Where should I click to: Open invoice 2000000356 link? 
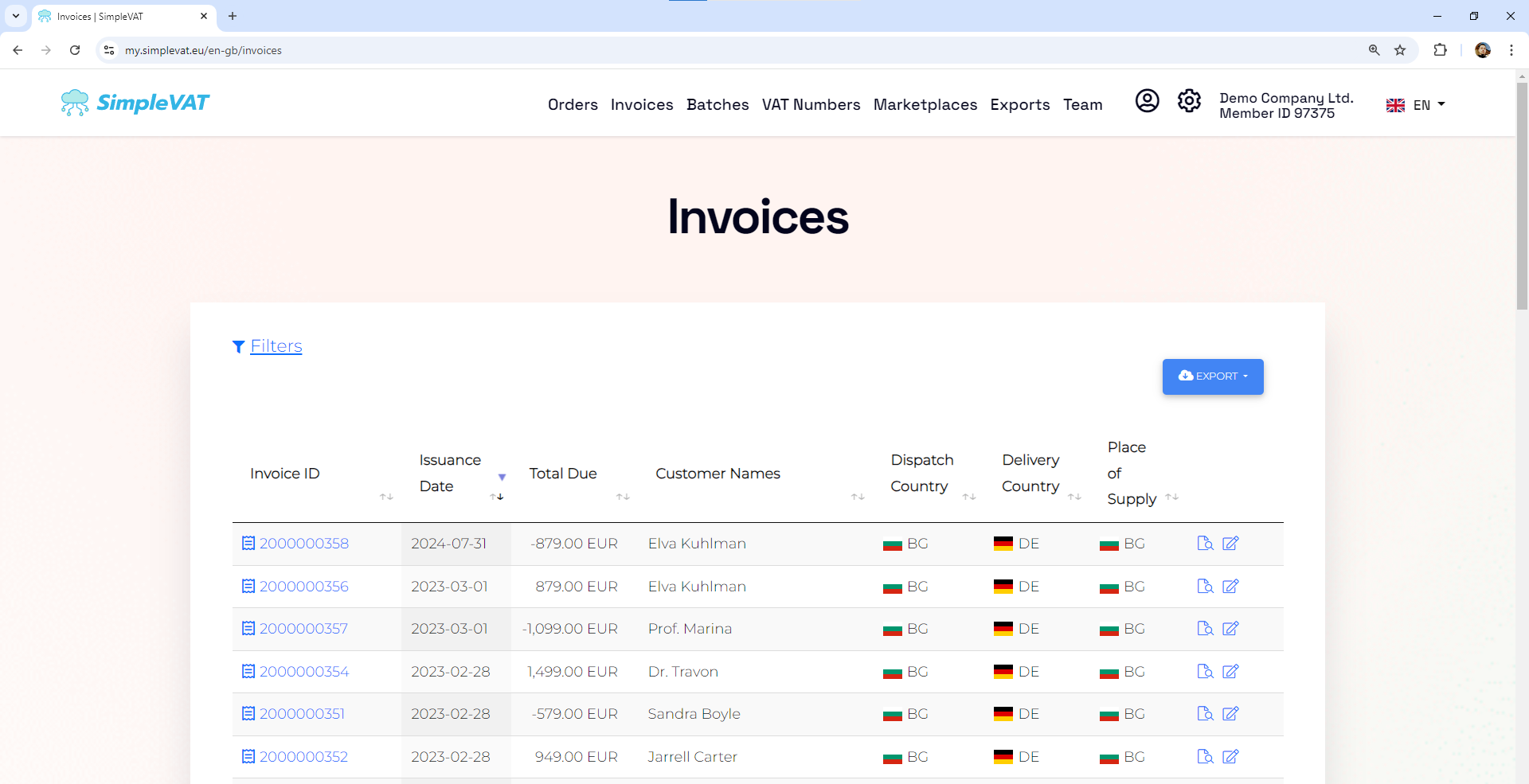(x=304, y=587)
